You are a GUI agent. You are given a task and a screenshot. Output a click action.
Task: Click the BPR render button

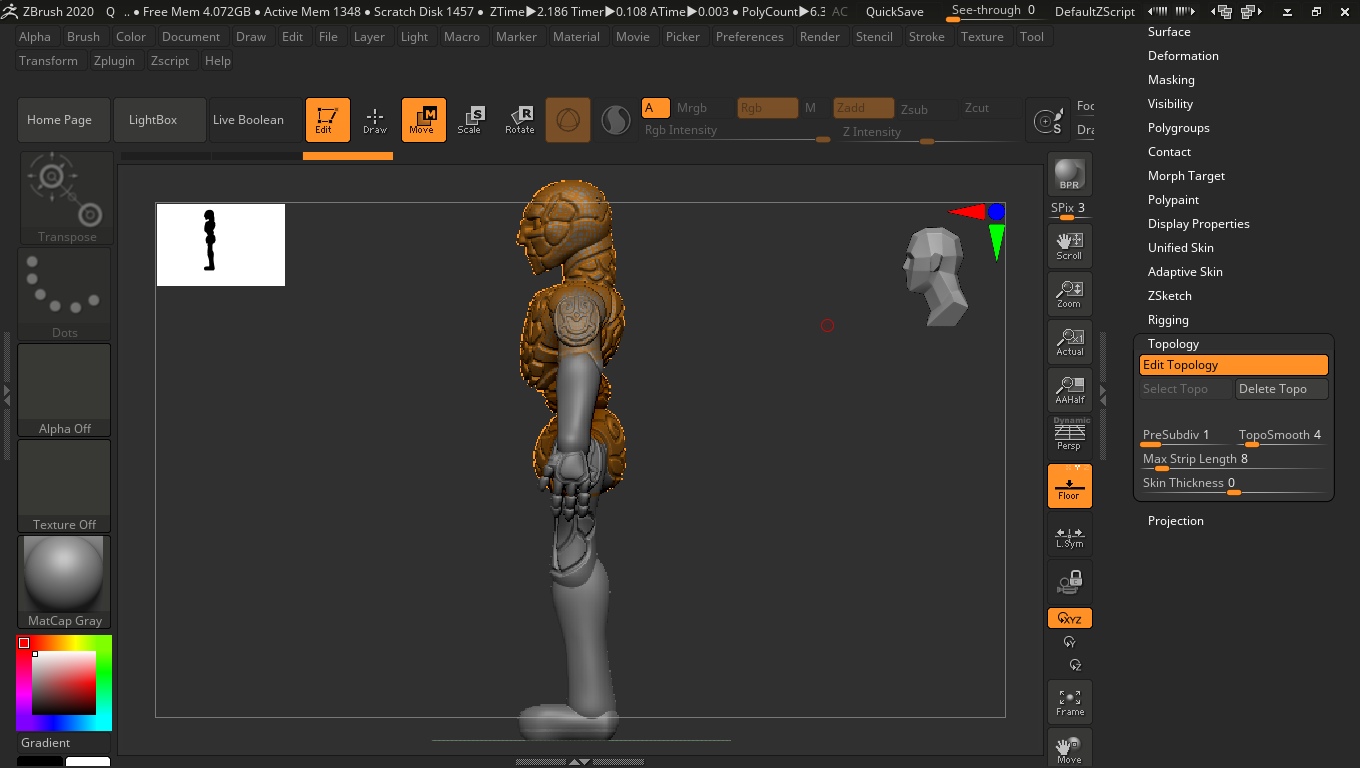coord(1069,174)
